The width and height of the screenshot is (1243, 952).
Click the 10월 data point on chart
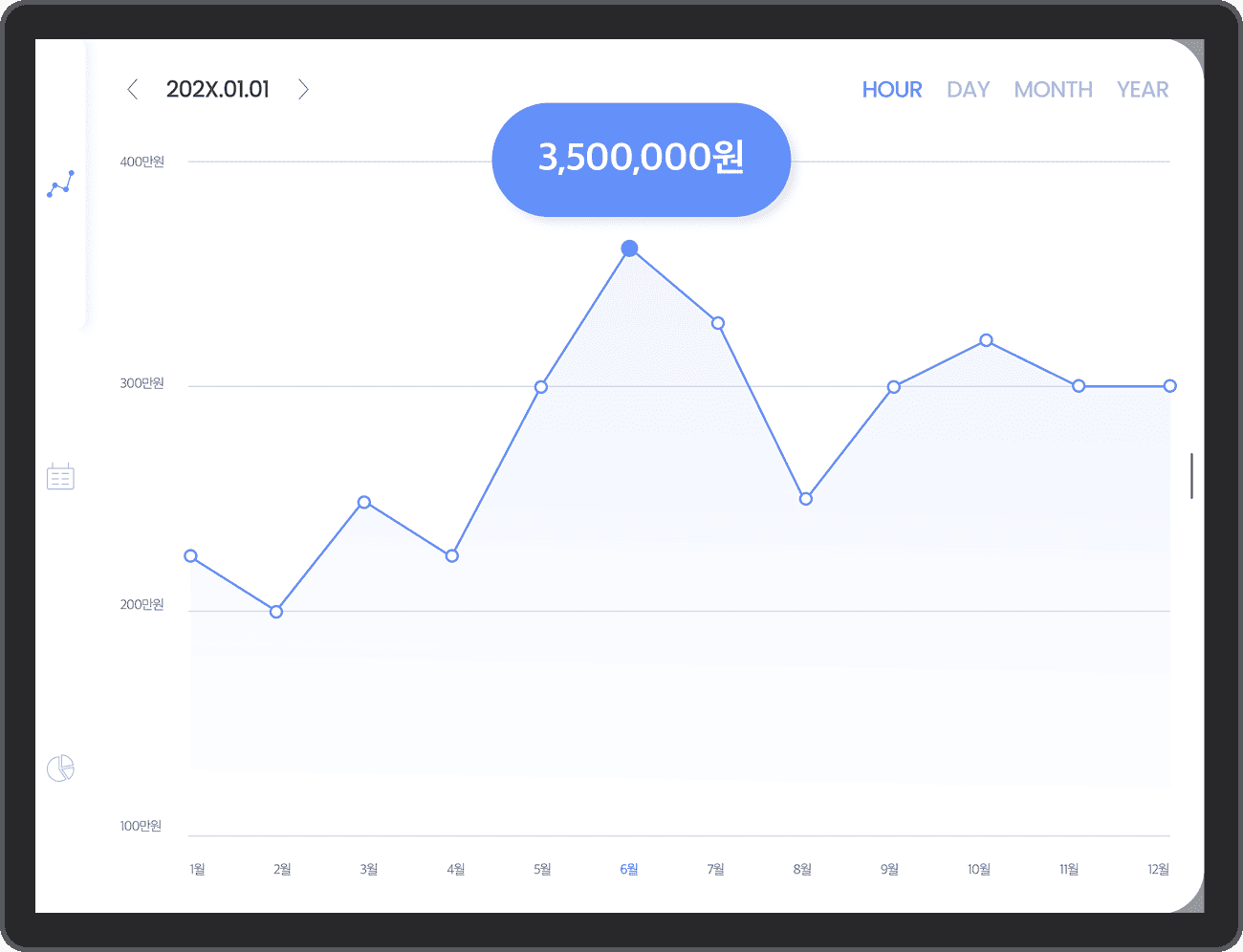986,340
